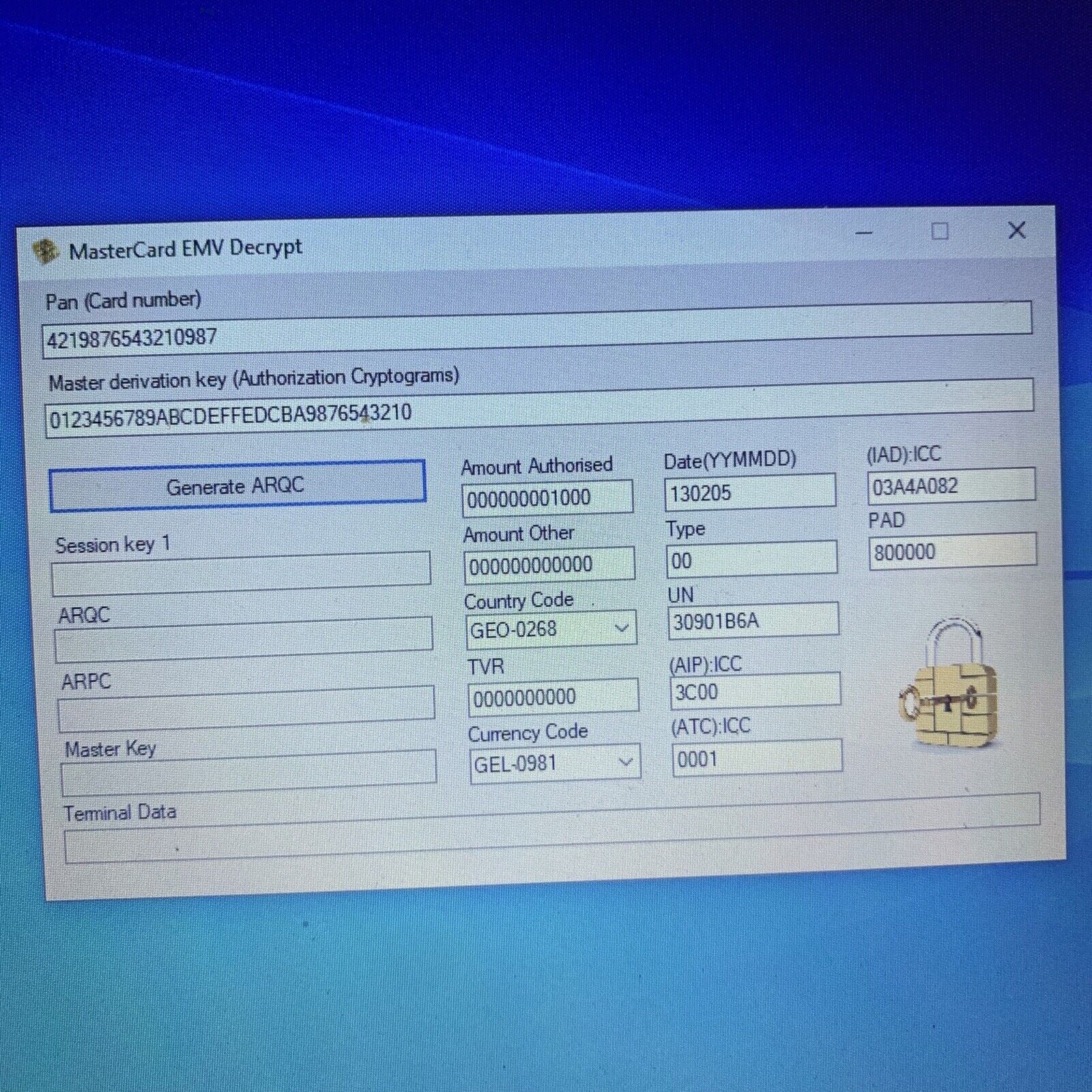The width and height of the screenshot is (1092, 1092).
Task: Click the Date(YYMMDD) field
Action: click(749, 492)
